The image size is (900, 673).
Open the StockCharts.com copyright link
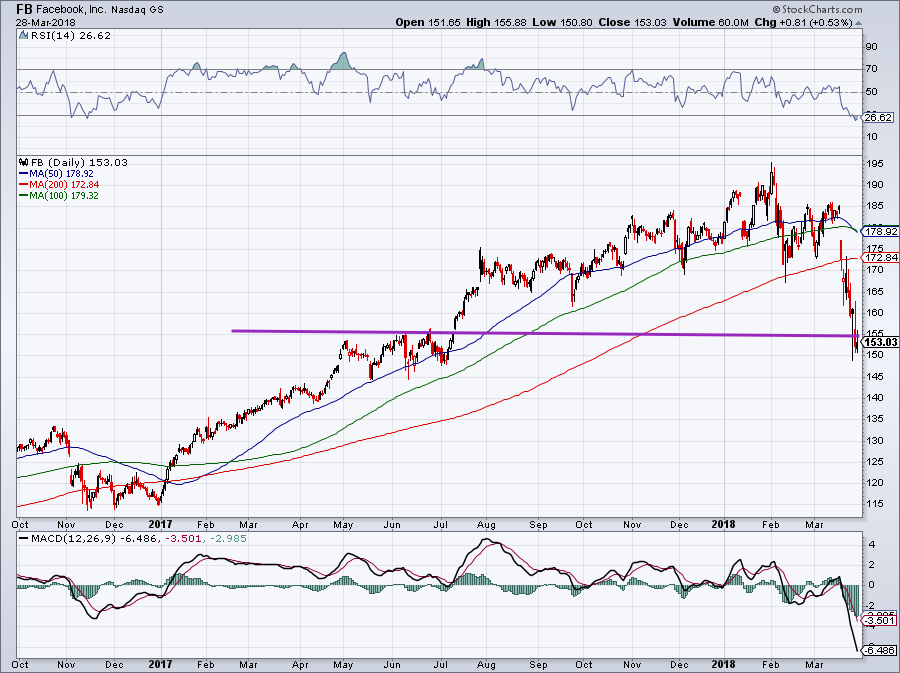point(817,9)
